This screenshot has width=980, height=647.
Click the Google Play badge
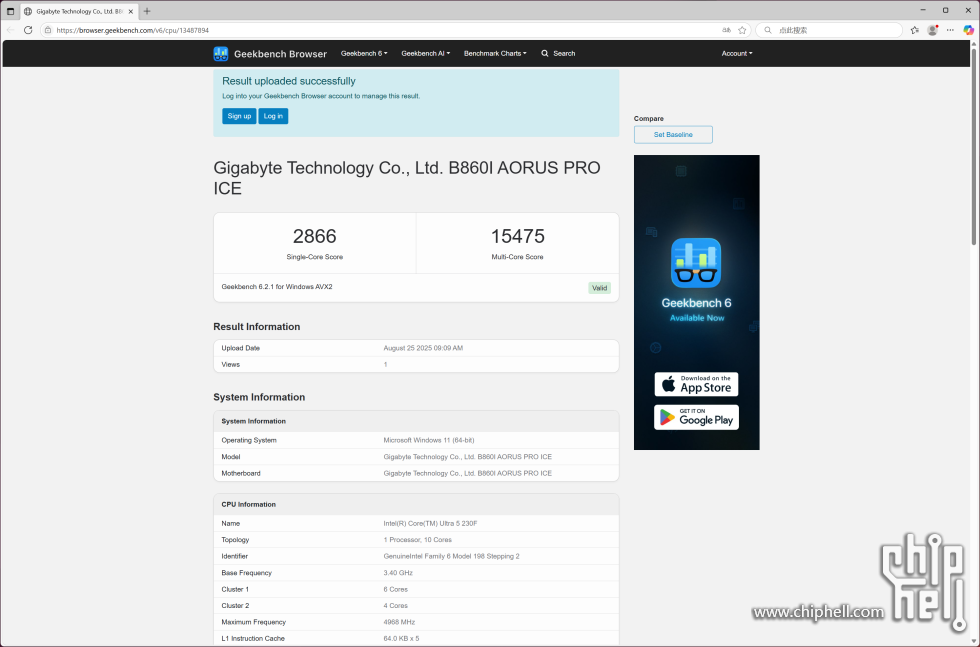696,418
